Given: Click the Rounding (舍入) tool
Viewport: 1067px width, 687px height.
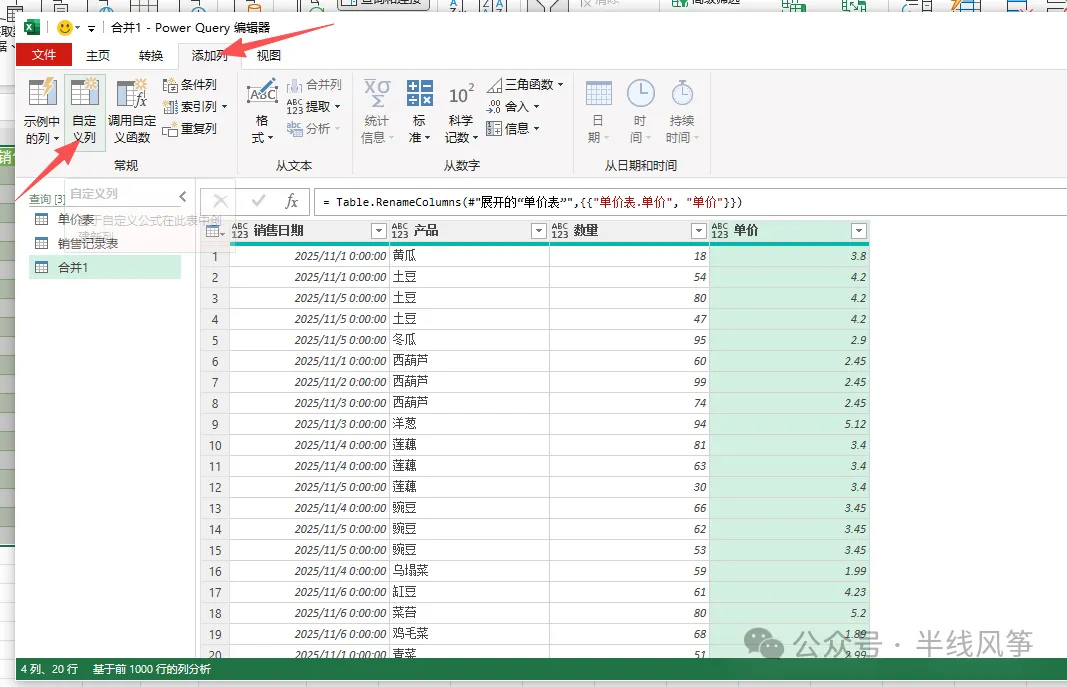Looking at the screenshot, I should [x=513, y=107].
